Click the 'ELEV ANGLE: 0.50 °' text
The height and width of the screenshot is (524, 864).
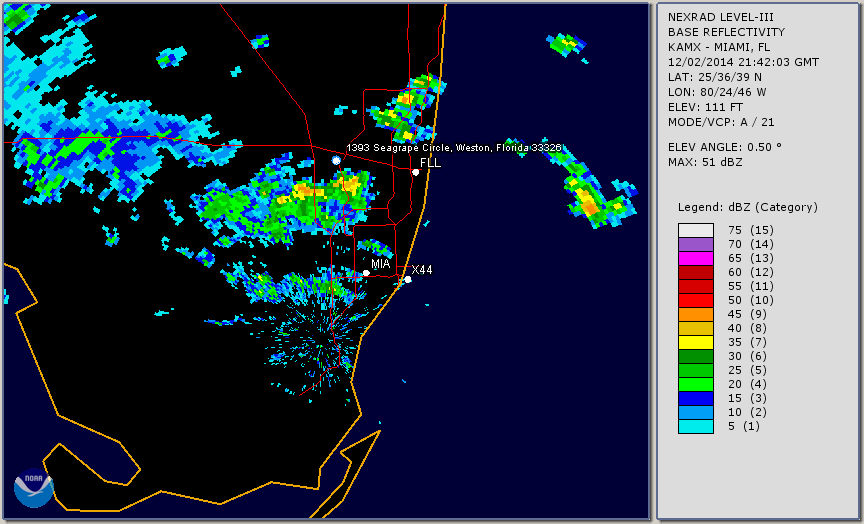coord(725,147)
